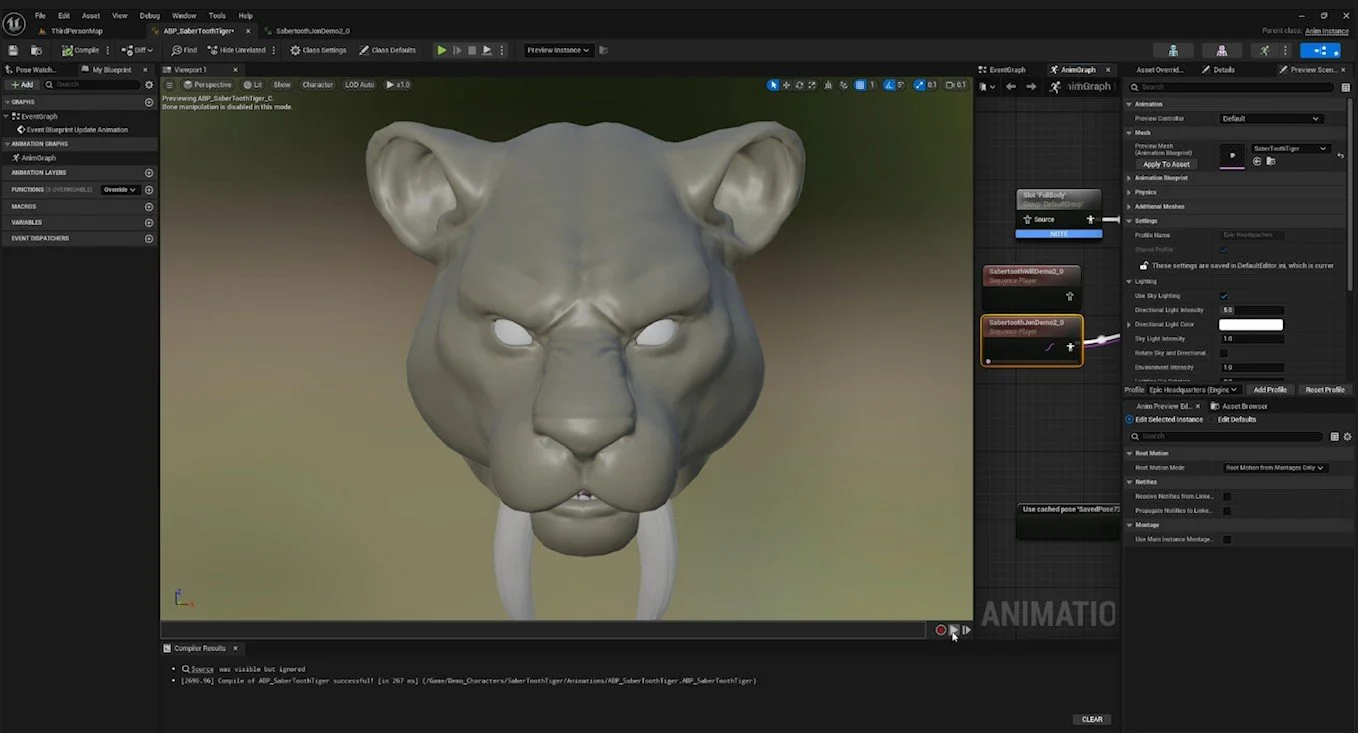Screen dimensions: 1358x733
Task: Click the Directional Light Color swatch
Action: [x=1251, y=325]
